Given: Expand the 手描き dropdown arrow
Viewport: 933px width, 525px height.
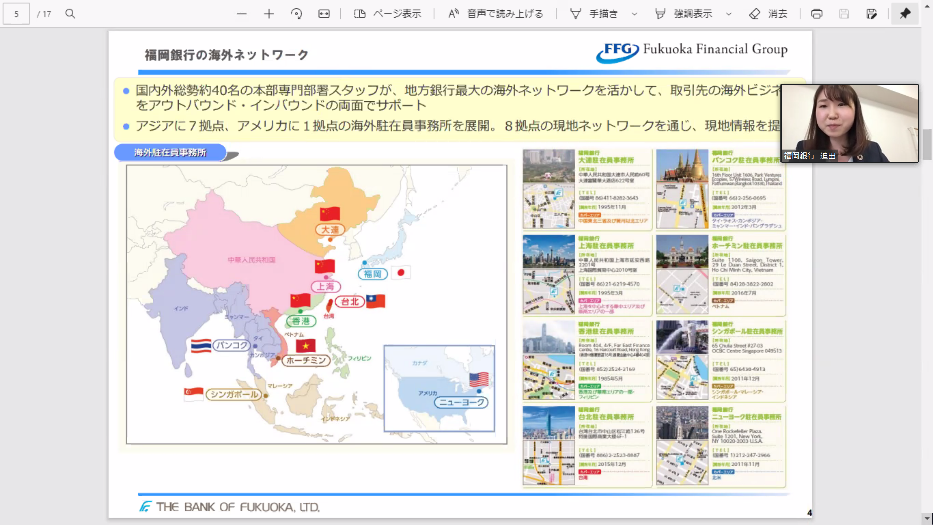Looking at the screenshot, I should pyautogui.click(x=634, y=13).
